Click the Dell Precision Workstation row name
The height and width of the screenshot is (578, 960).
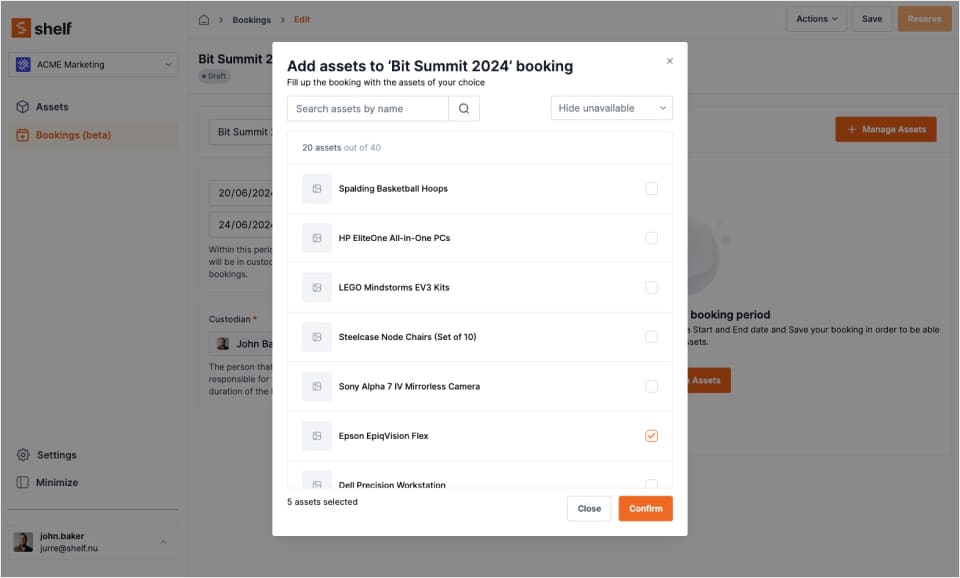tap(392, 484)
